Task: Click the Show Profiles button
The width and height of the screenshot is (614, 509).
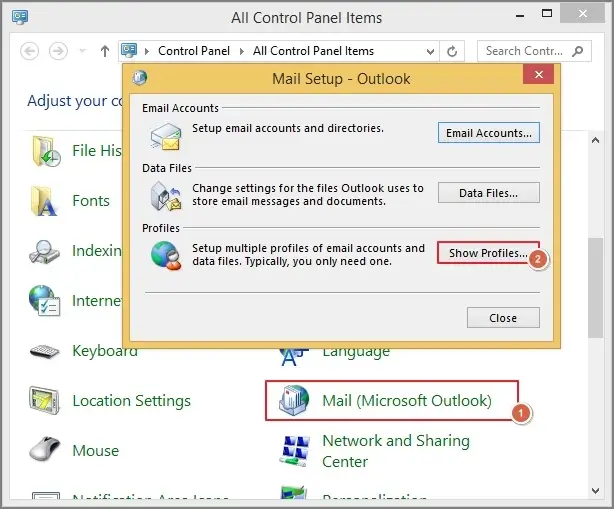Action: (488, 254)
